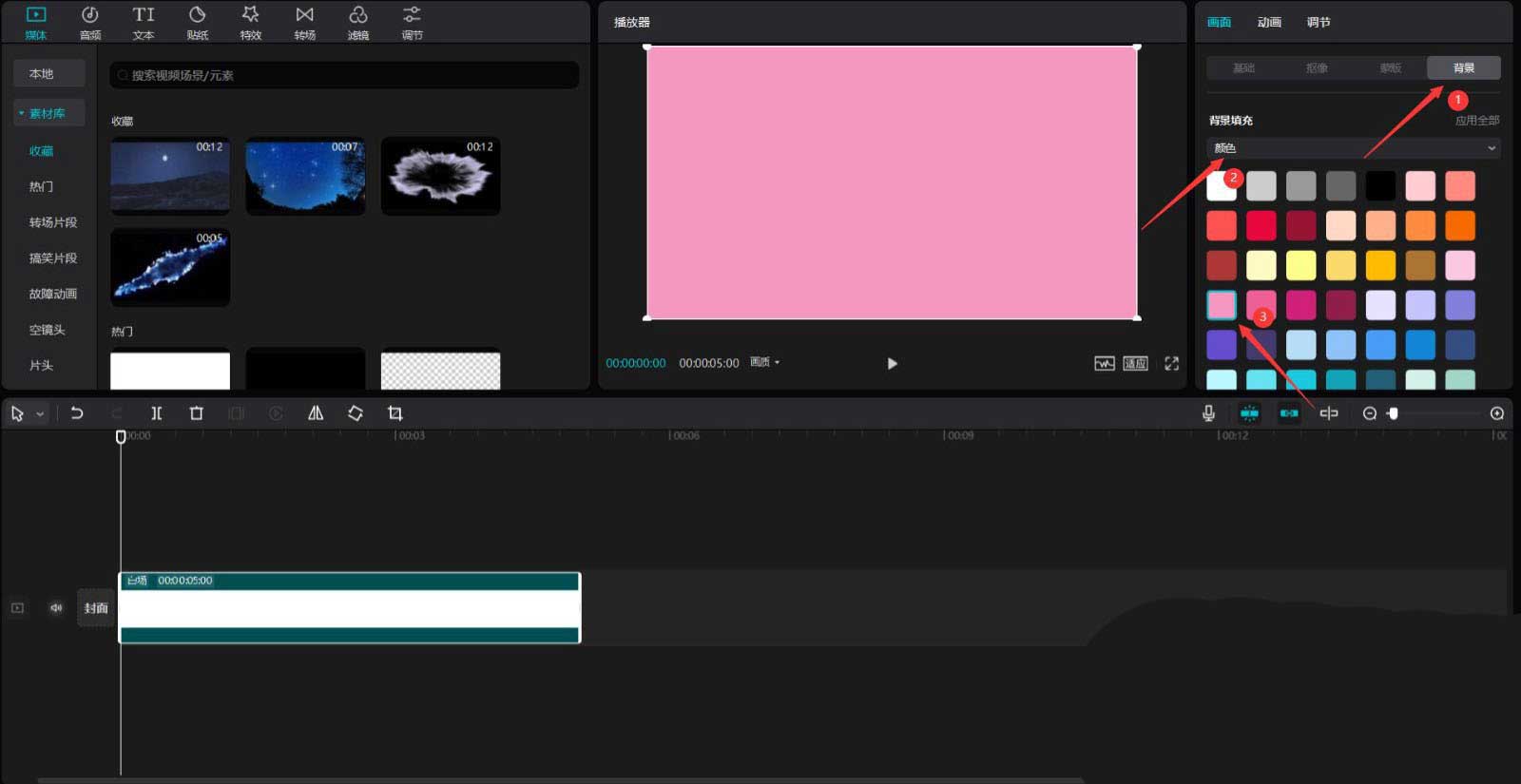Open the 画质 quality dropdown
Screen dimensions: 1521x784
click(x=764, y=362)
